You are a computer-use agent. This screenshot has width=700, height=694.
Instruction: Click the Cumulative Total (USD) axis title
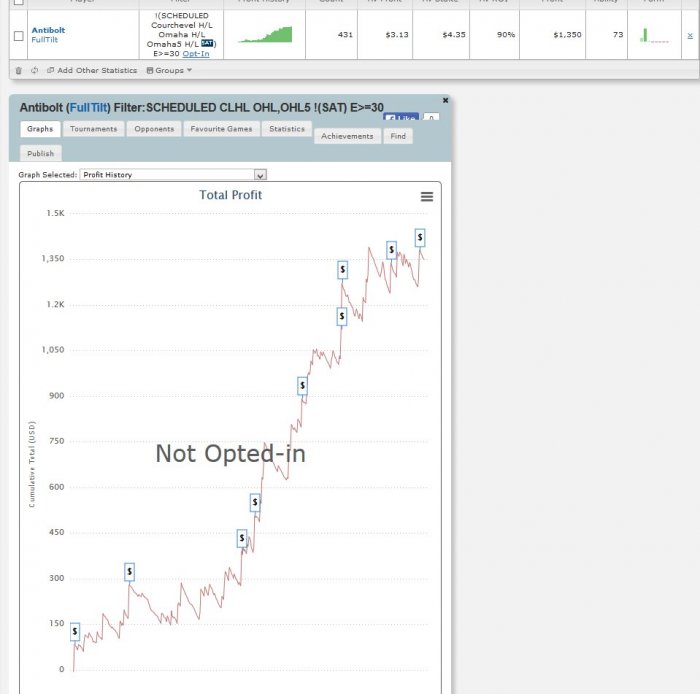pos(32,464)
